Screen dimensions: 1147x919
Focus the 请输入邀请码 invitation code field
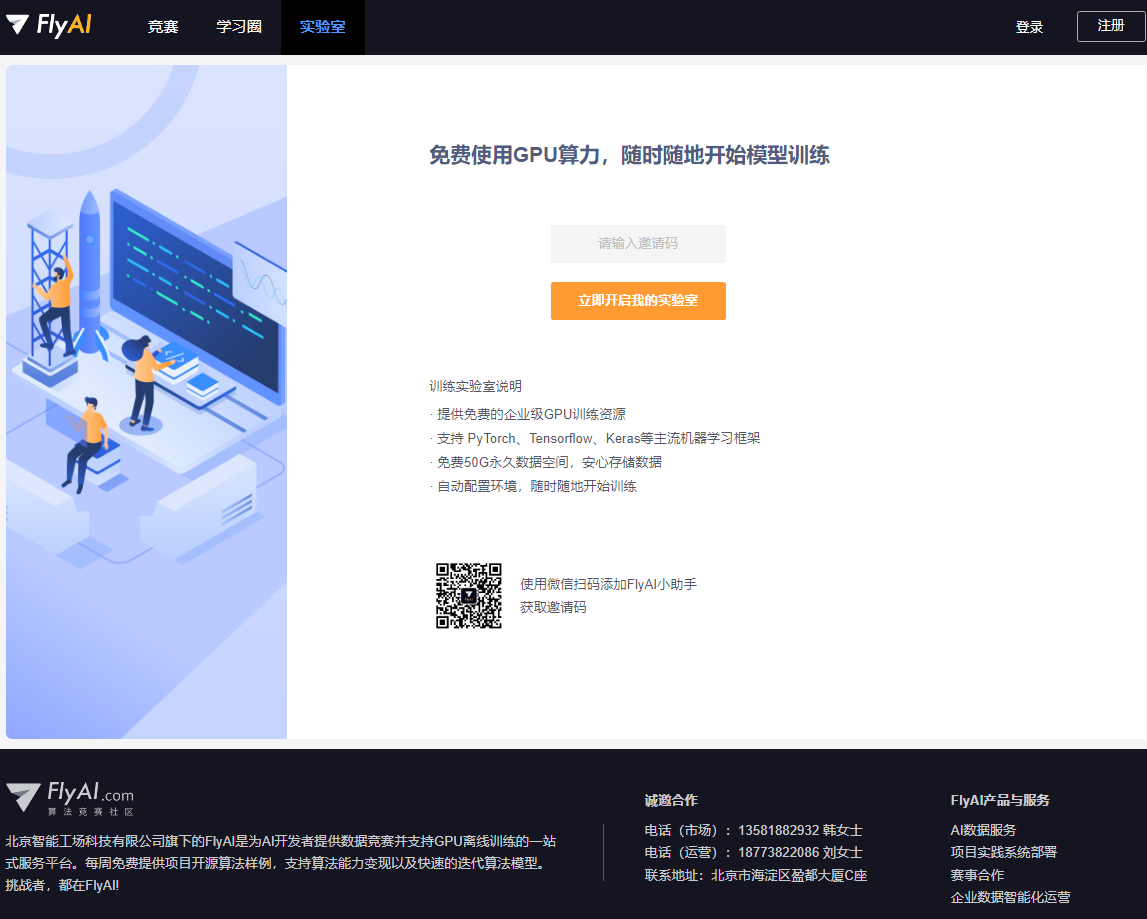tap(638, 244)
